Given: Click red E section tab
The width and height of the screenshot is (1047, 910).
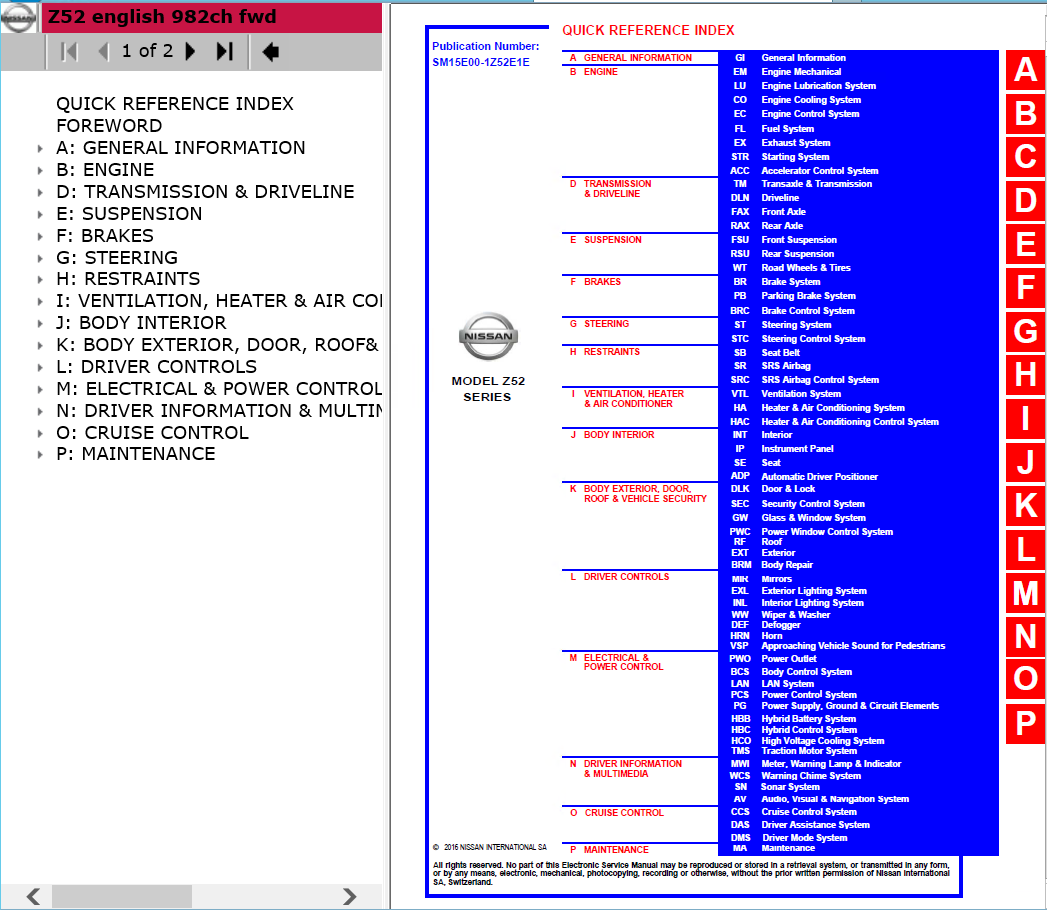Looking at the screenshot, I should [x=1026, y=244].
